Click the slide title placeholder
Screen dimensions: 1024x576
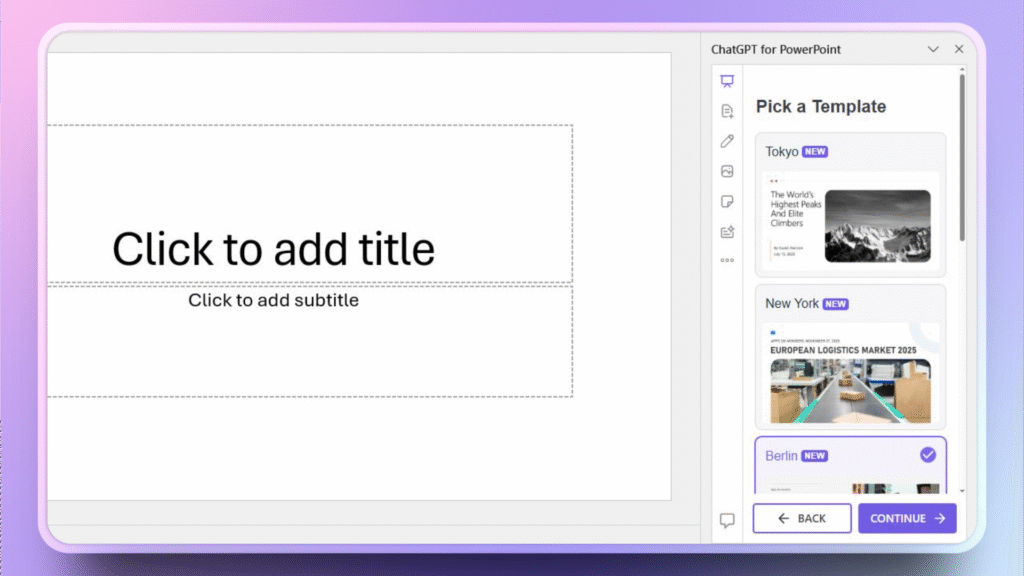point(275,248)
